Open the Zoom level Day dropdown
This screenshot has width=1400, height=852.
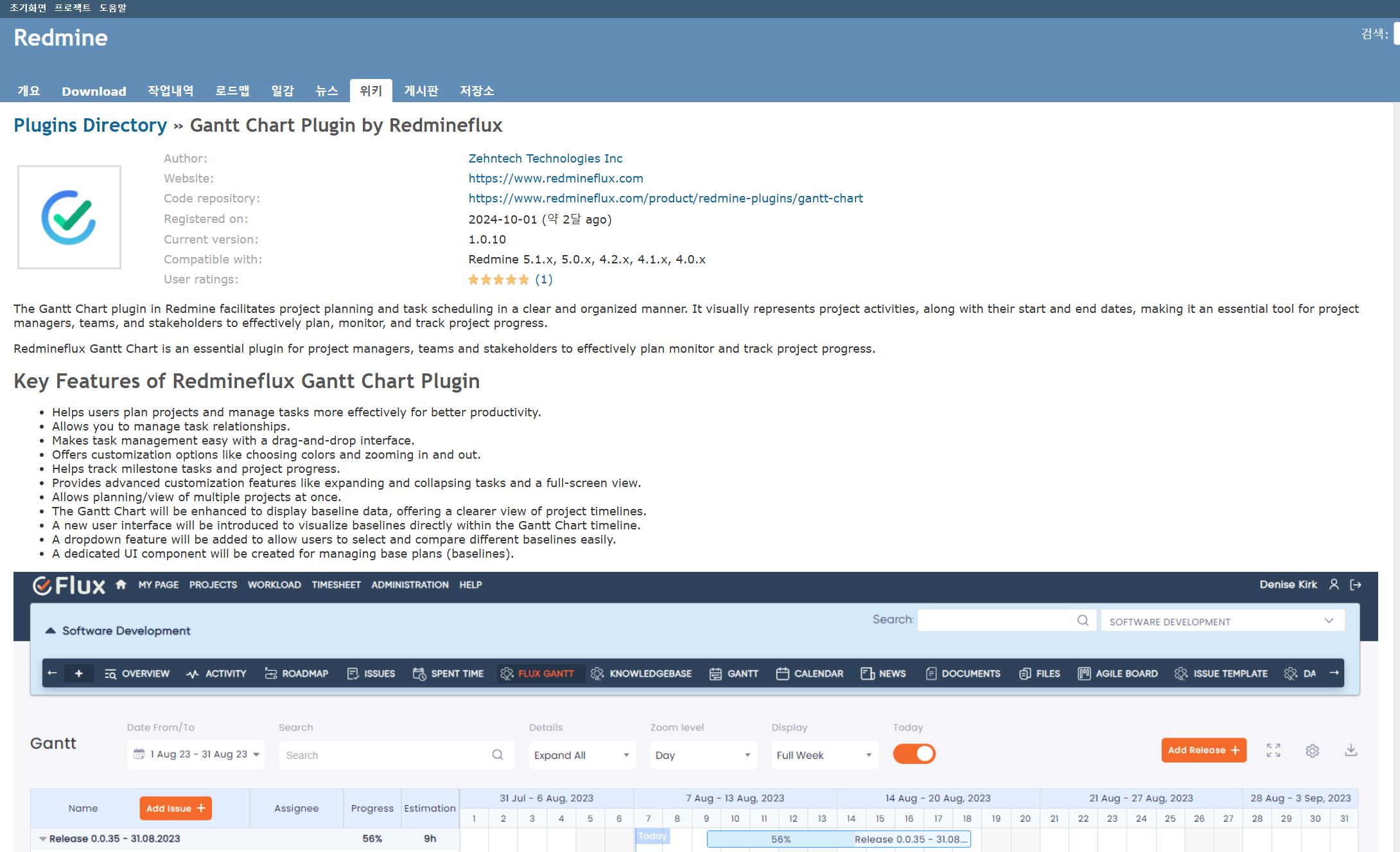[703, 755]
